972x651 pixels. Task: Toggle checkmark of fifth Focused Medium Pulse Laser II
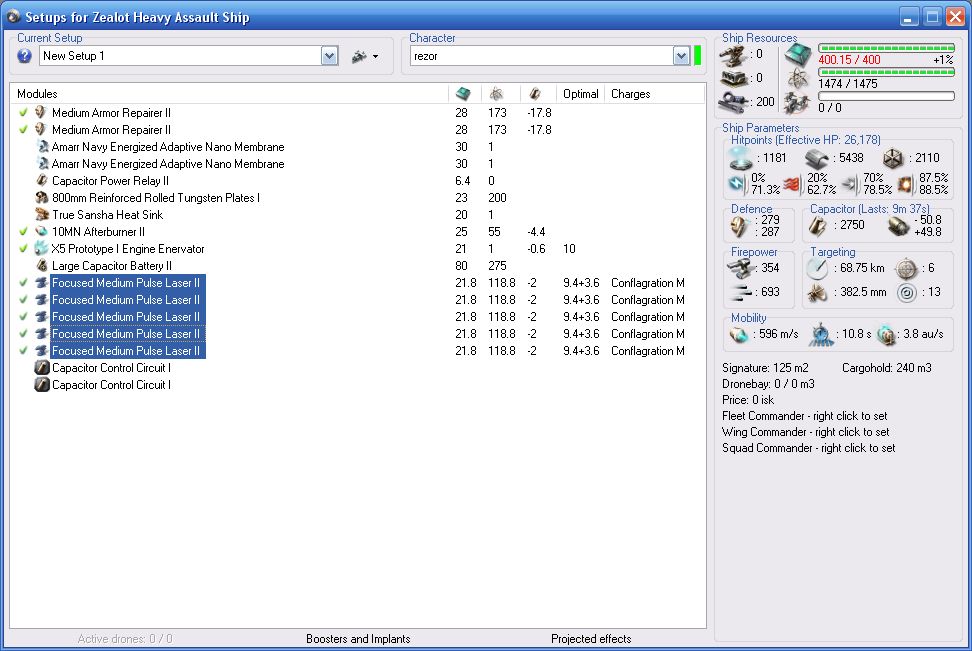(24, 351)
